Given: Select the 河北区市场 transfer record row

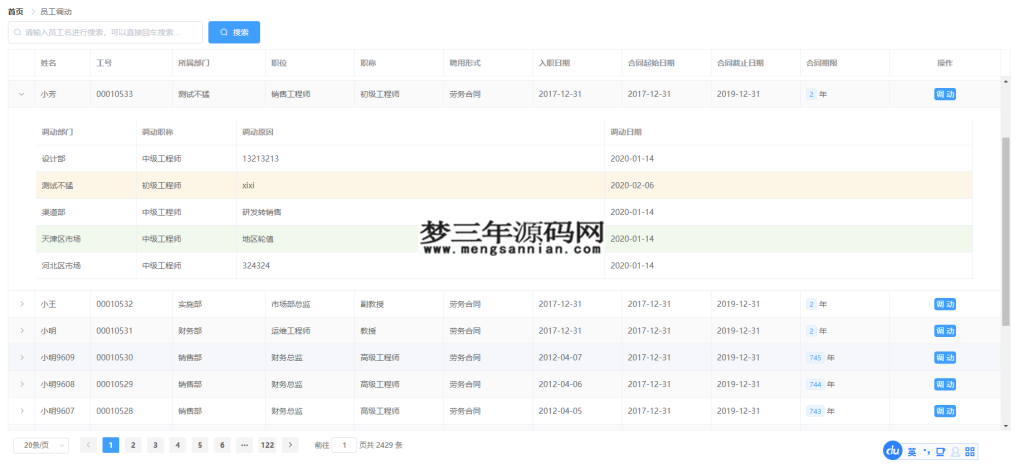Looking at the screenshot, I should point(504,266).
